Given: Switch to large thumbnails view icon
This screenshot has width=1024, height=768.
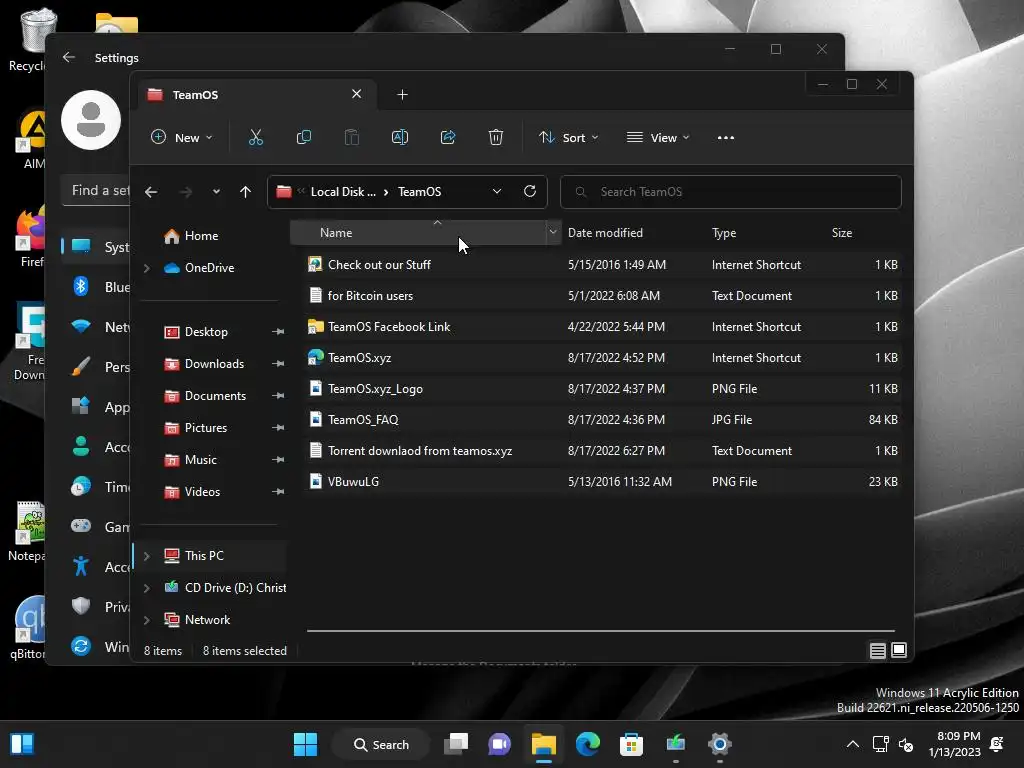Looking at the screenshot, I should (899, 650).
